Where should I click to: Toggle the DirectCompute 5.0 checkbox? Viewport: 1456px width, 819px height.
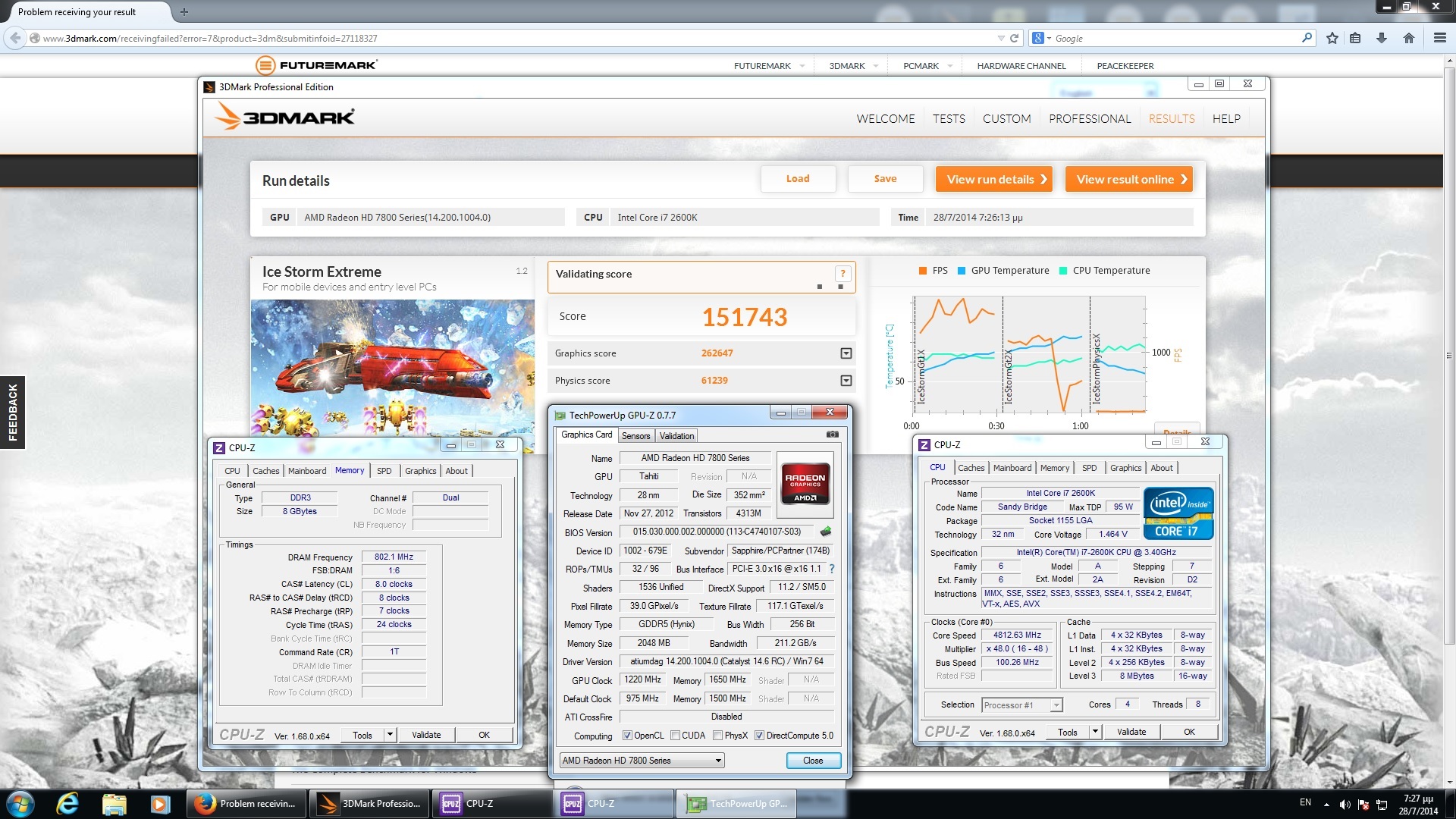[x=759, y=736]
